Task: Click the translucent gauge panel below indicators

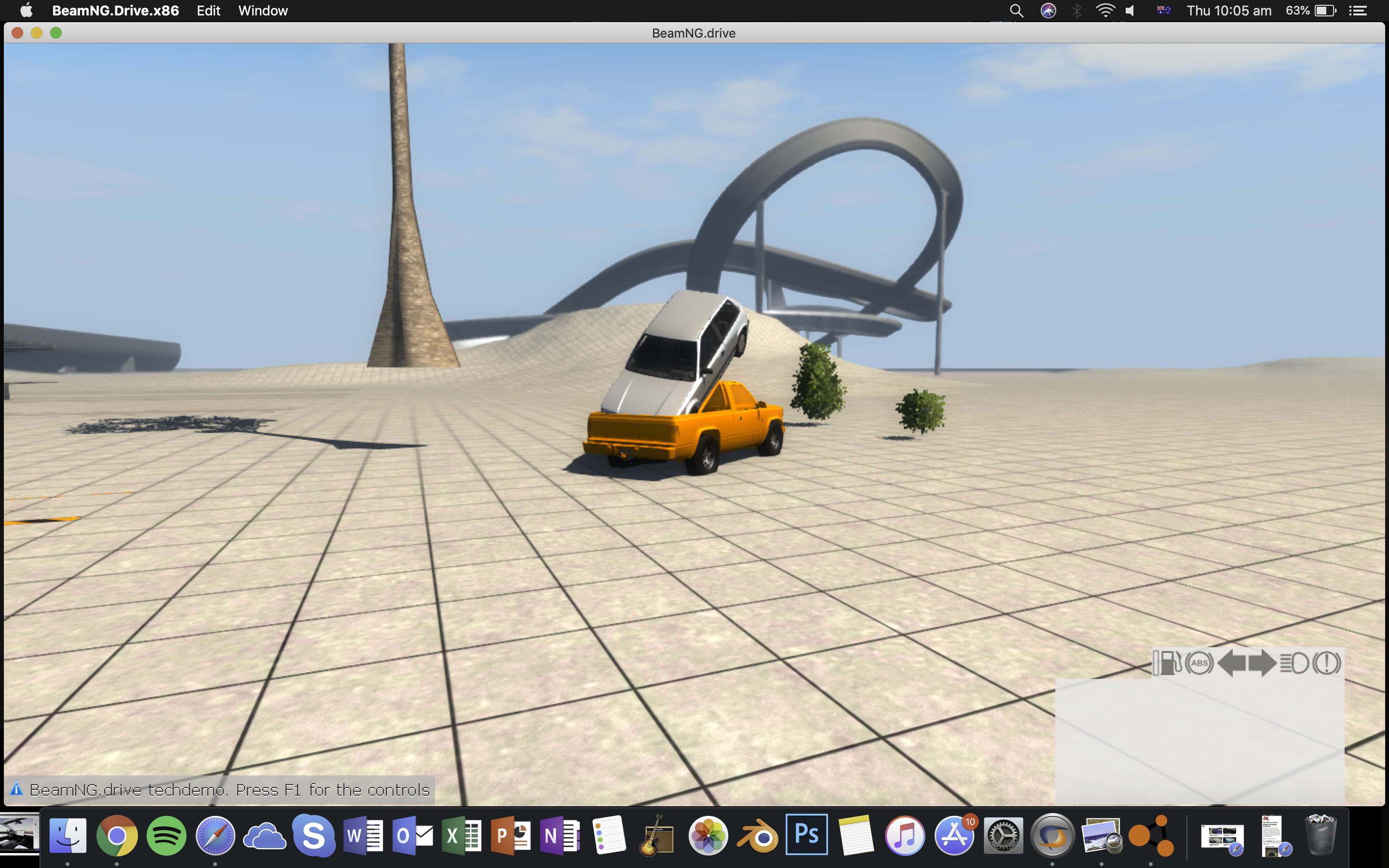Action: 1199,741
